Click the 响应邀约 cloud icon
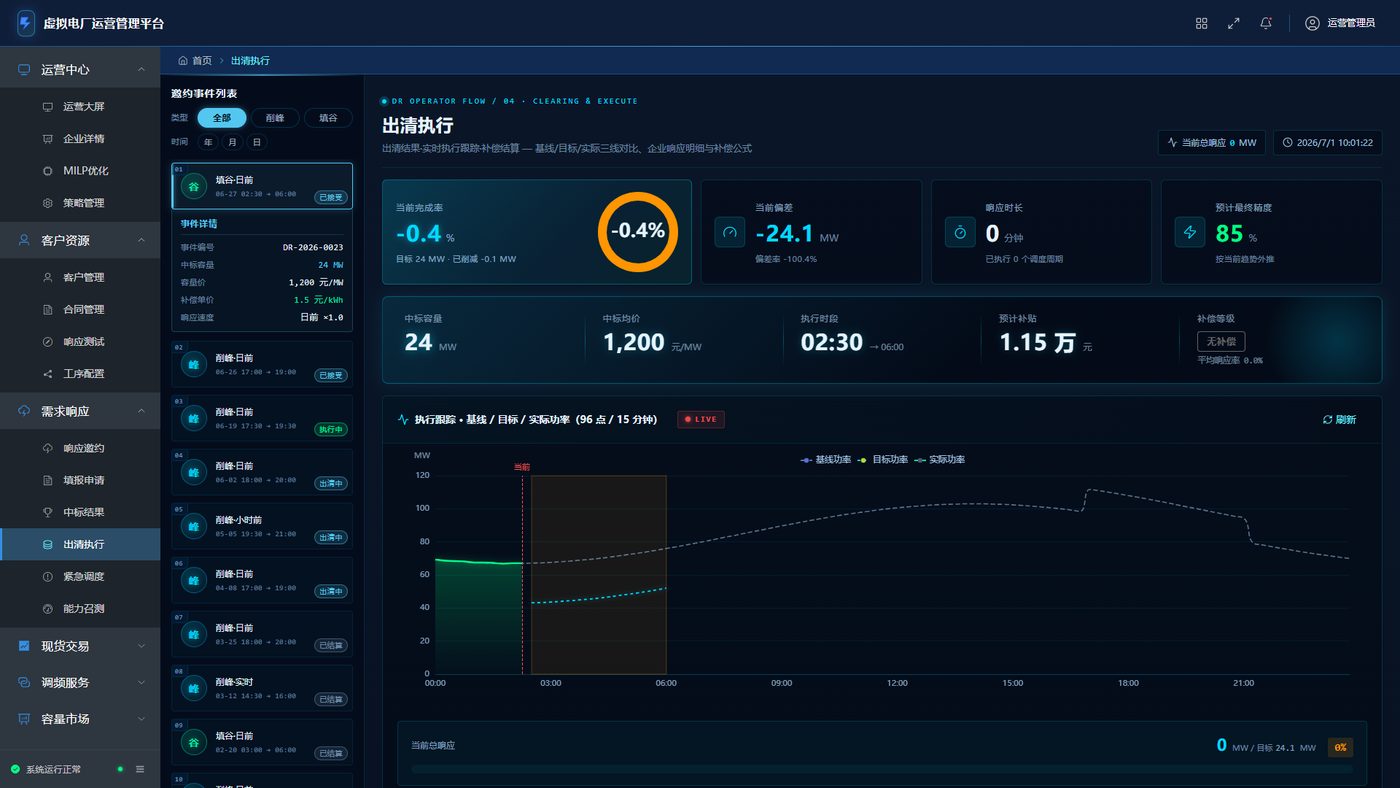The height and width of the screenshot is (788, 1400). [47, 448]
